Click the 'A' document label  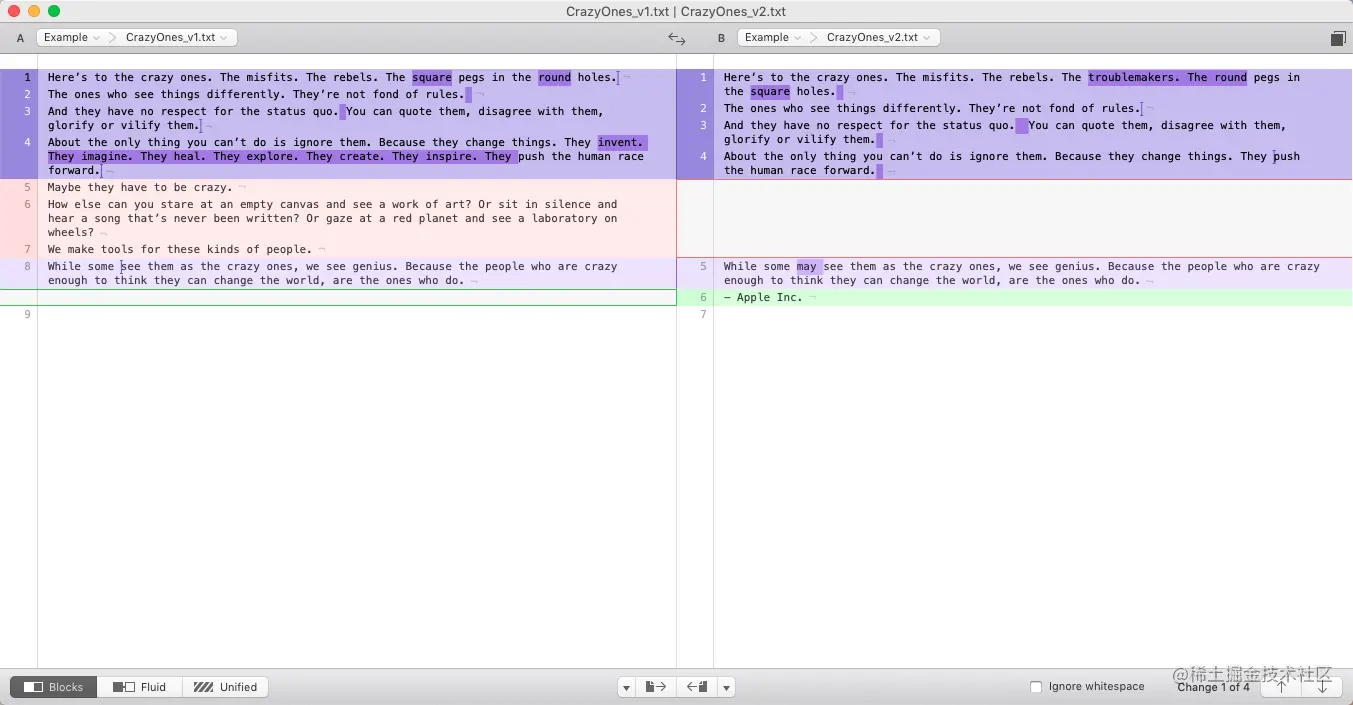coord(20,39)
